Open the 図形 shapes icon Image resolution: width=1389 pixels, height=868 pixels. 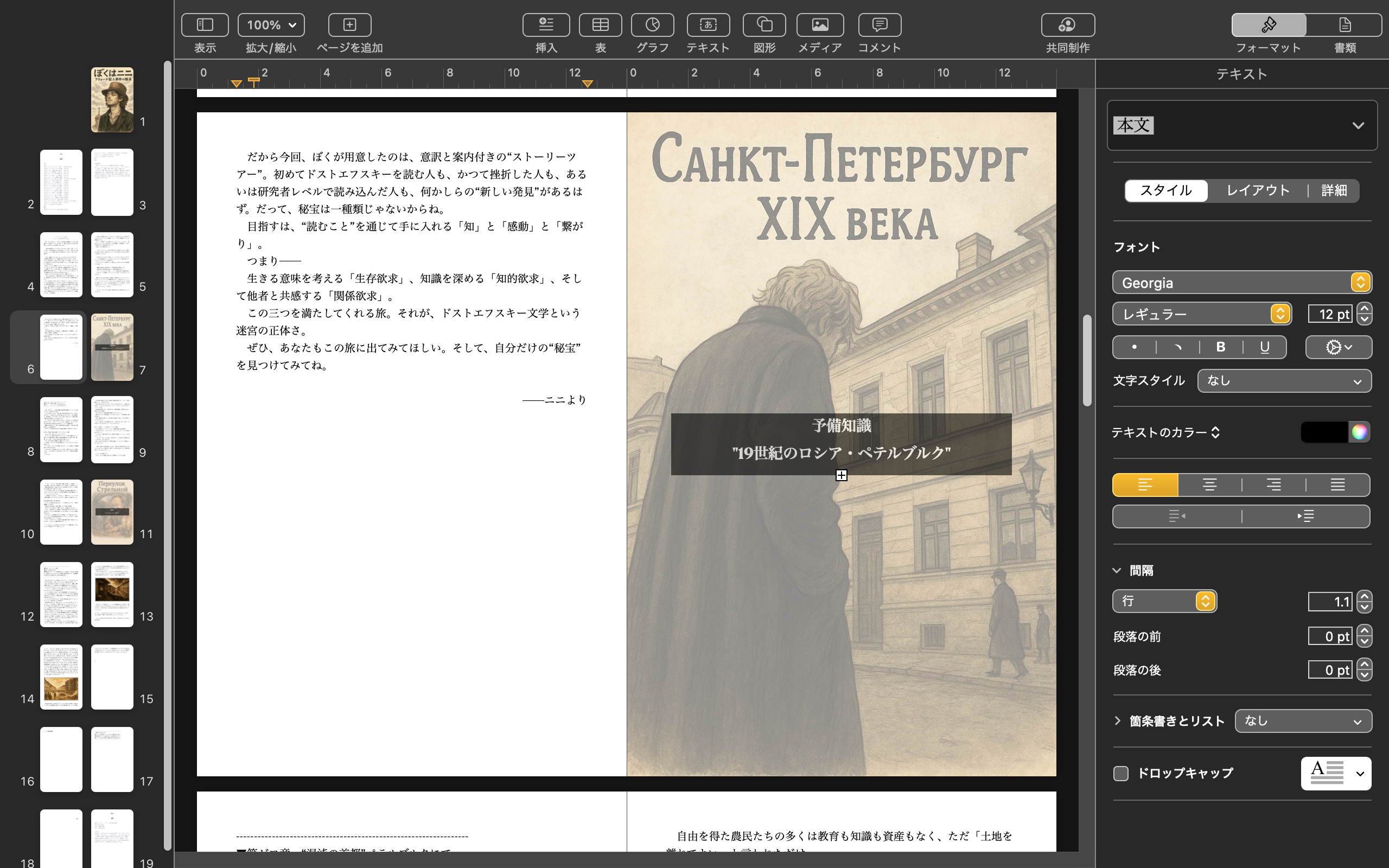pyautogui.click(x=764, y=25)
